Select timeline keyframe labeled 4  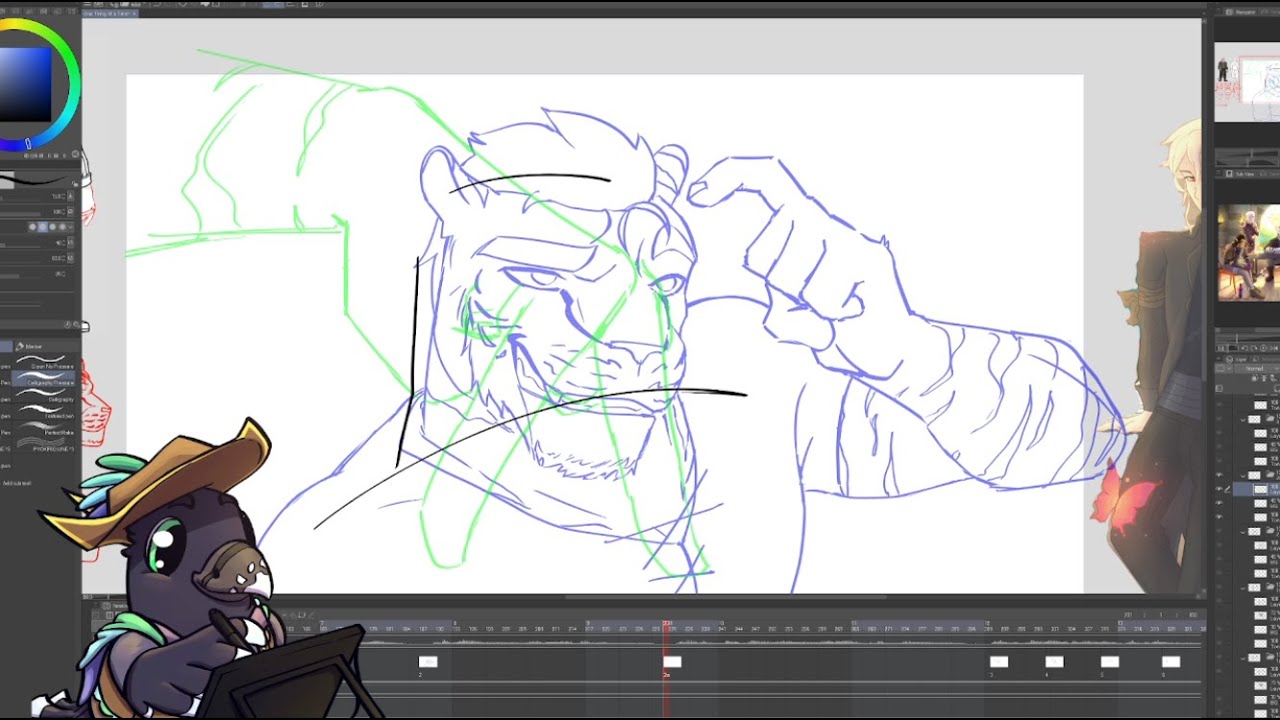[x=1054, y=662]
